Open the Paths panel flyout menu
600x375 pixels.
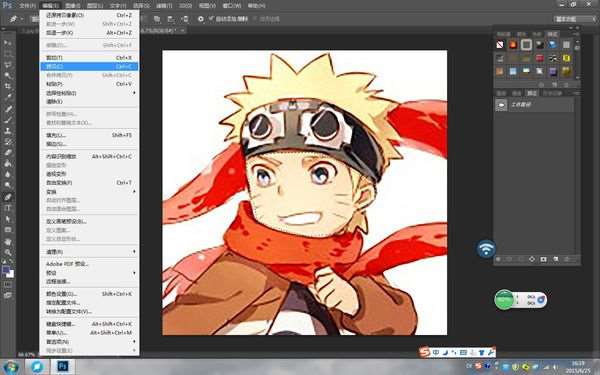click(x=577, y=93)
